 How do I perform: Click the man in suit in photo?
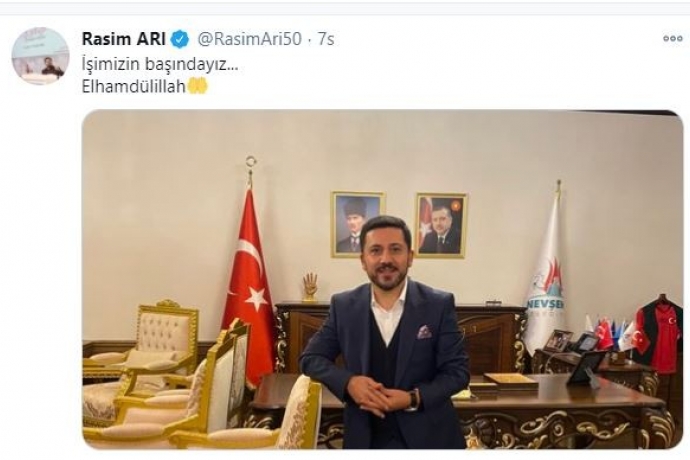[387, 335]
